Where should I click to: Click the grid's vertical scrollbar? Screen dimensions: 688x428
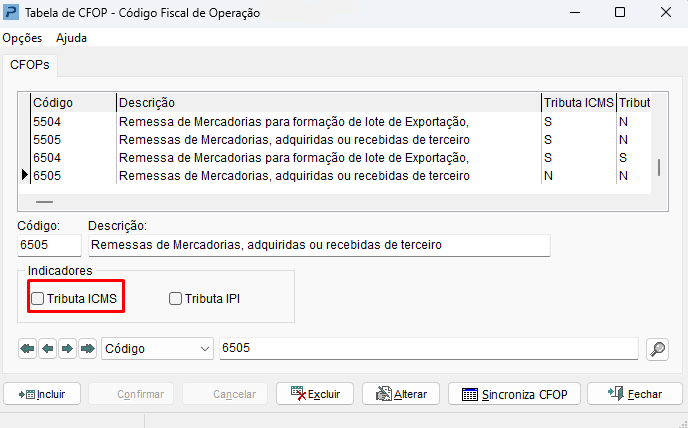(658, 167)
